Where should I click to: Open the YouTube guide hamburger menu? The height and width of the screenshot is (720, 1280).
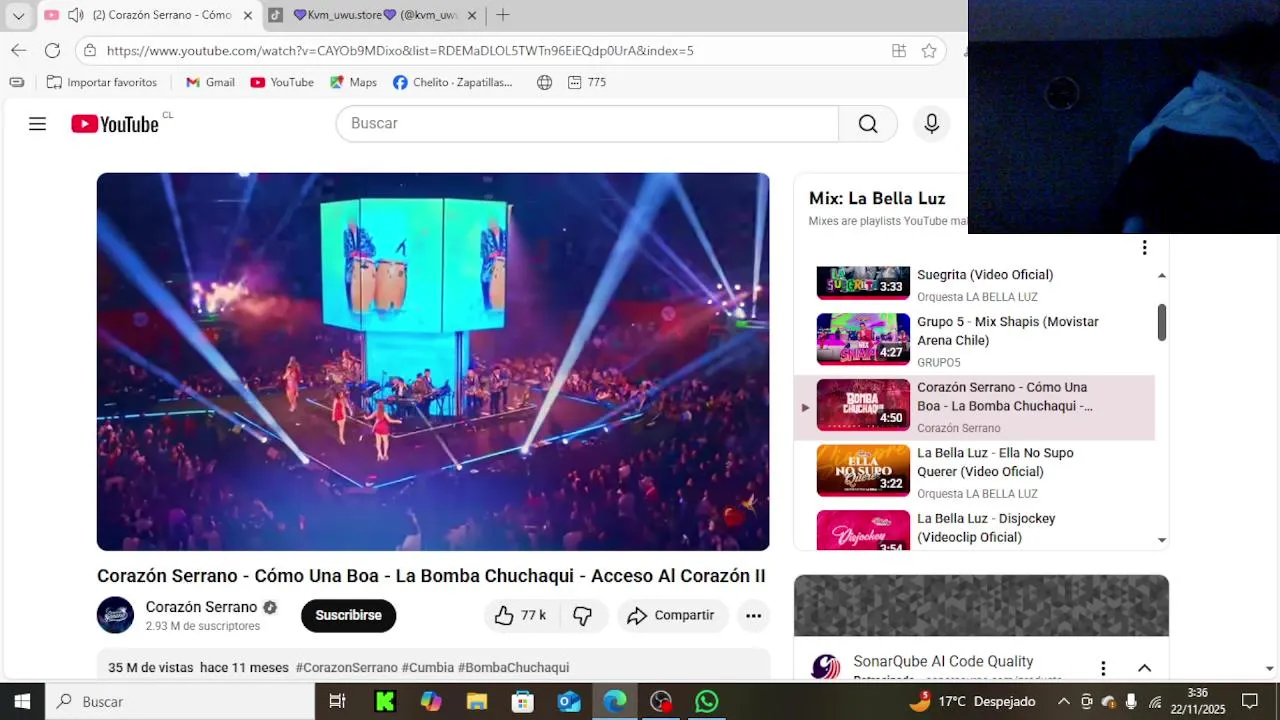tap(37, 124)
